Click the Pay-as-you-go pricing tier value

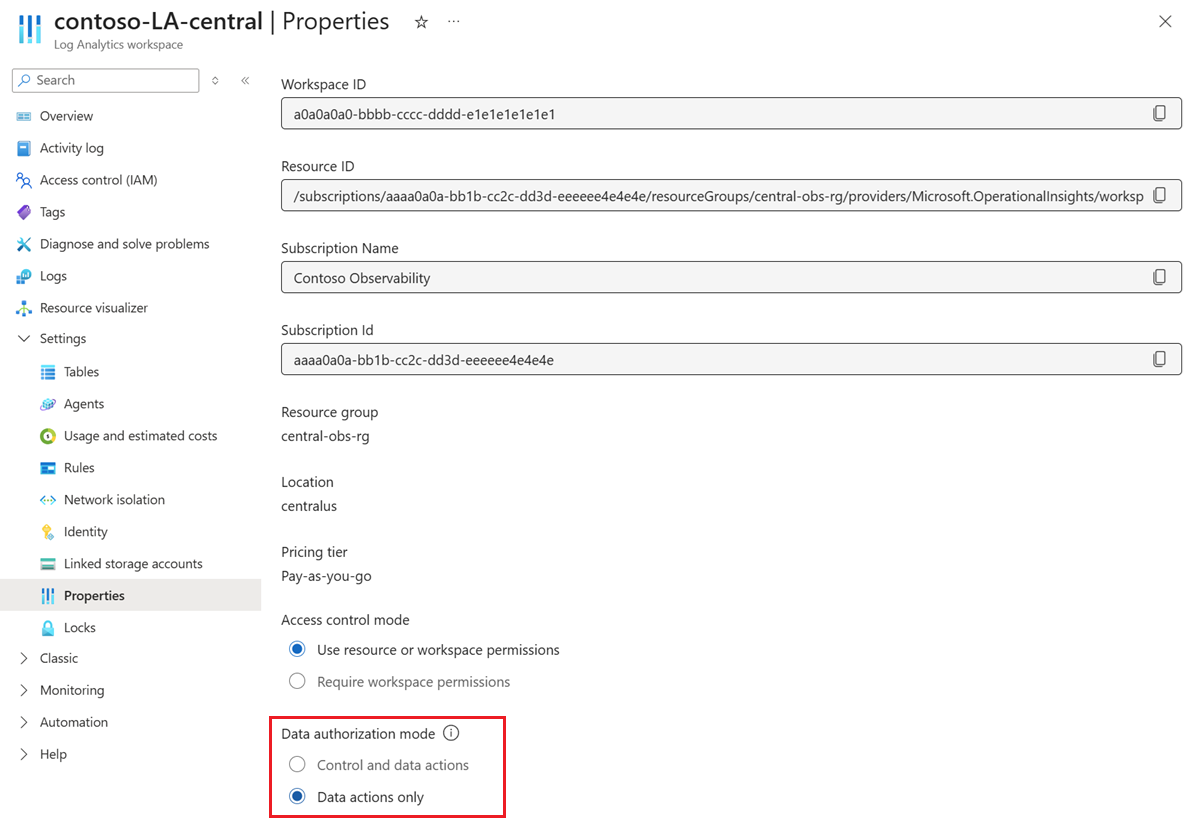coord(326,576)
